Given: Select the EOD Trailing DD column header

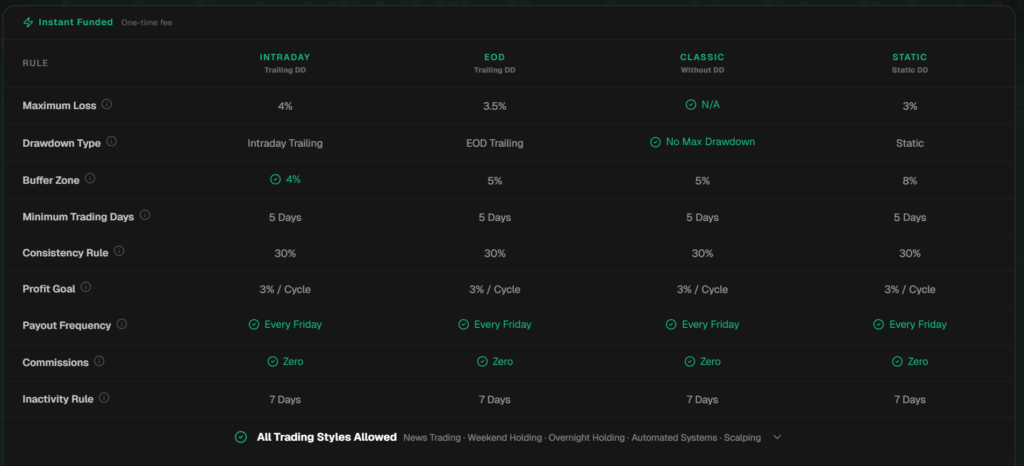Looking at the screenshot, I should click(x=494, y=63).
